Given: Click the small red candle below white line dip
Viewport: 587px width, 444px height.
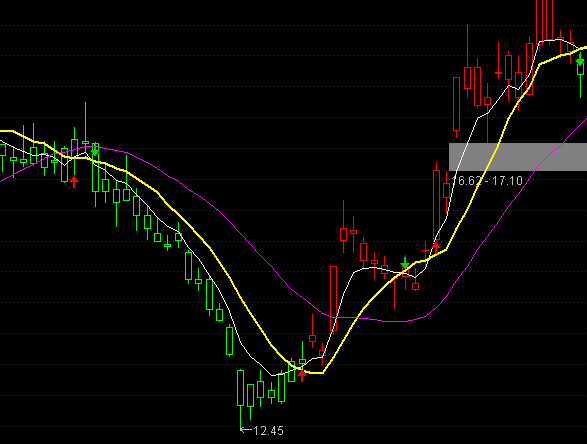Looking at the screenshot, I should coord(416,287).
